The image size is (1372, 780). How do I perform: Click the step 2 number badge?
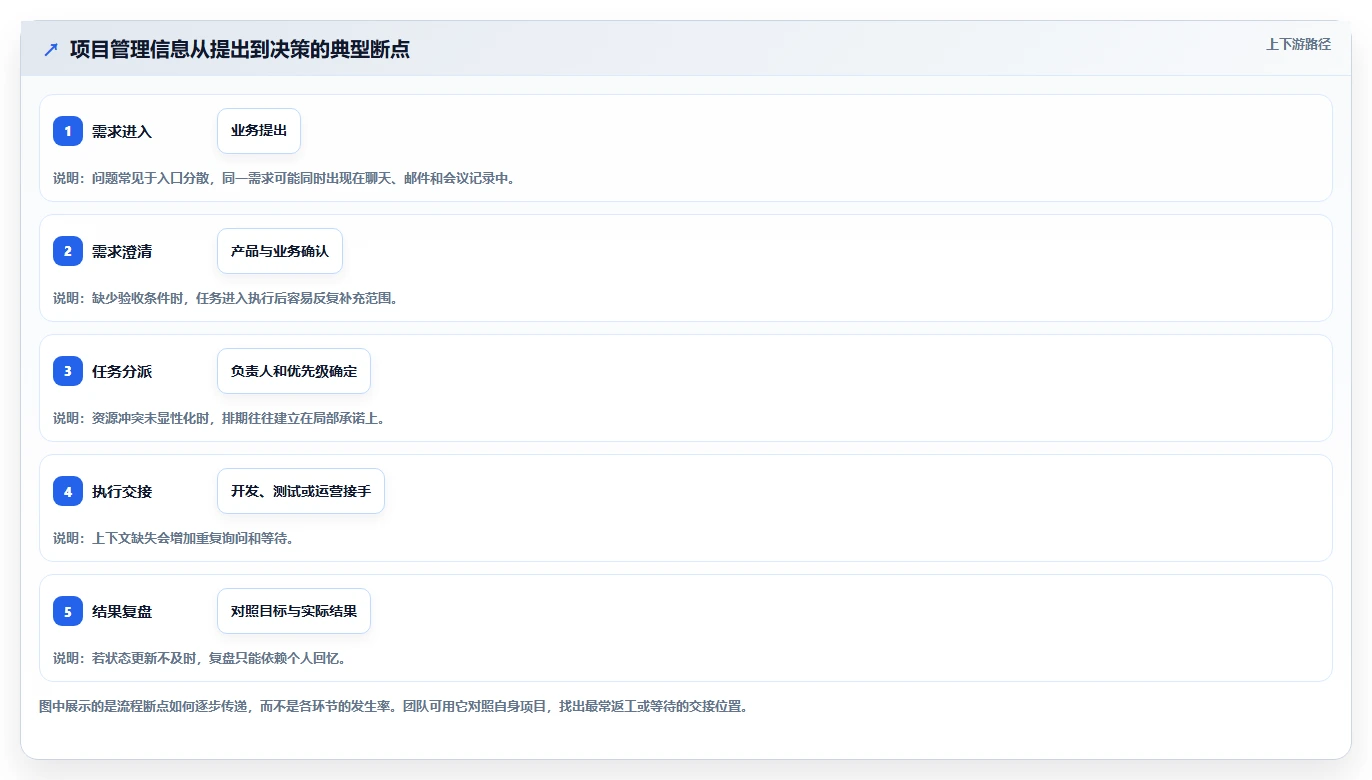pyautogui.click(x=68, y=251)
